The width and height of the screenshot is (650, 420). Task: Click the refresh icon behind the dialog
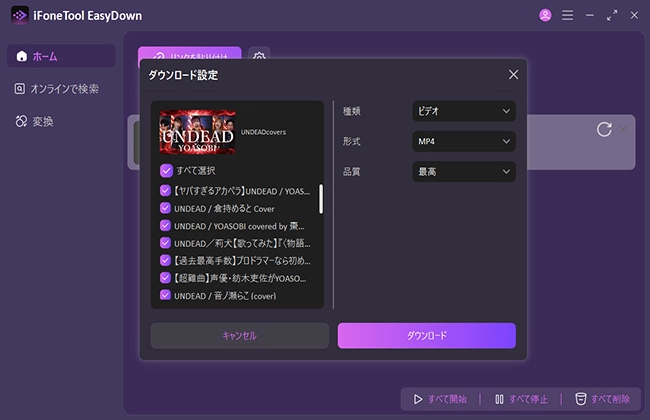pyautogui.click(x=604, y=129)
